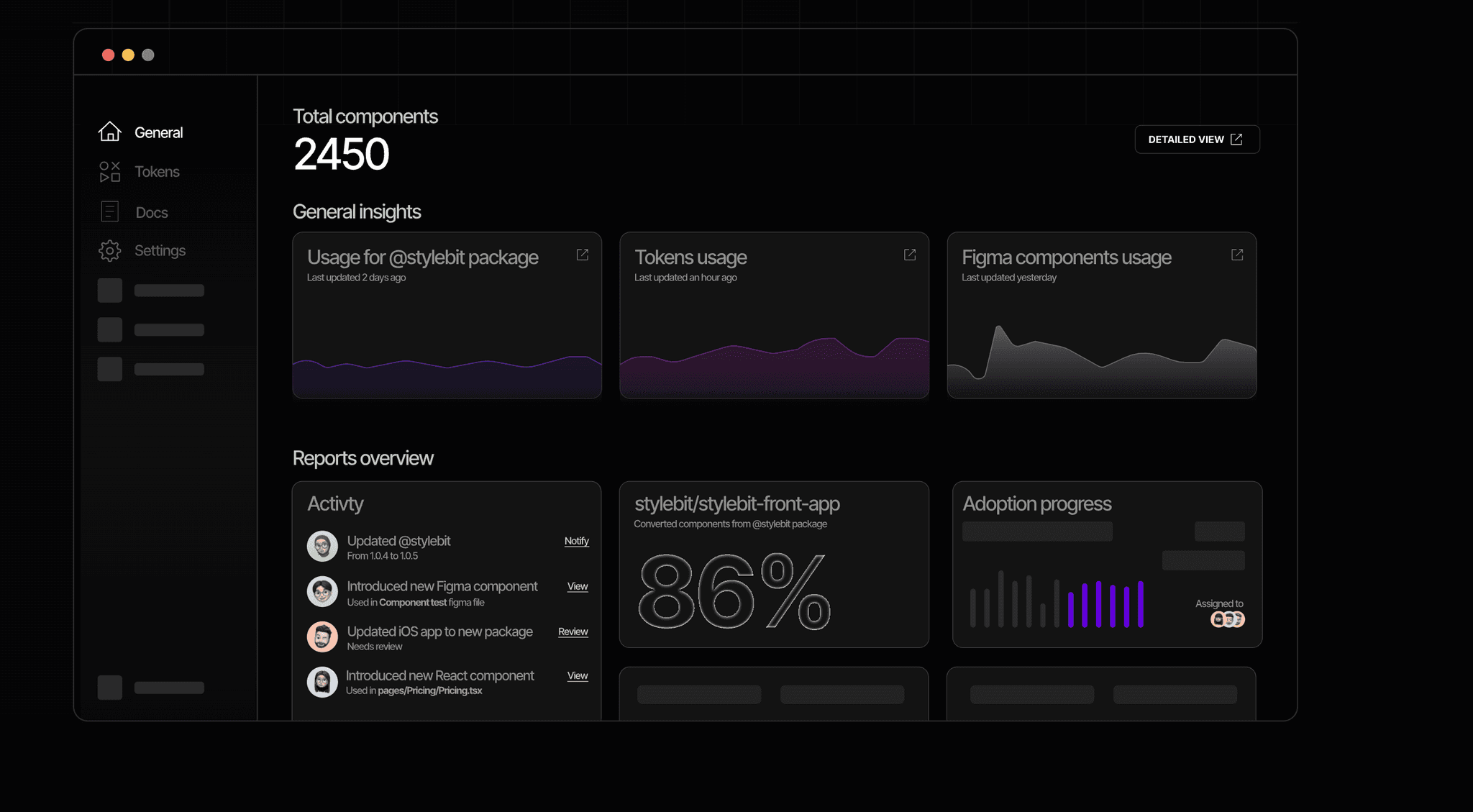Open stylebit package usage external icon
Screen dimensions: 1473x812
tap(583, 255)
